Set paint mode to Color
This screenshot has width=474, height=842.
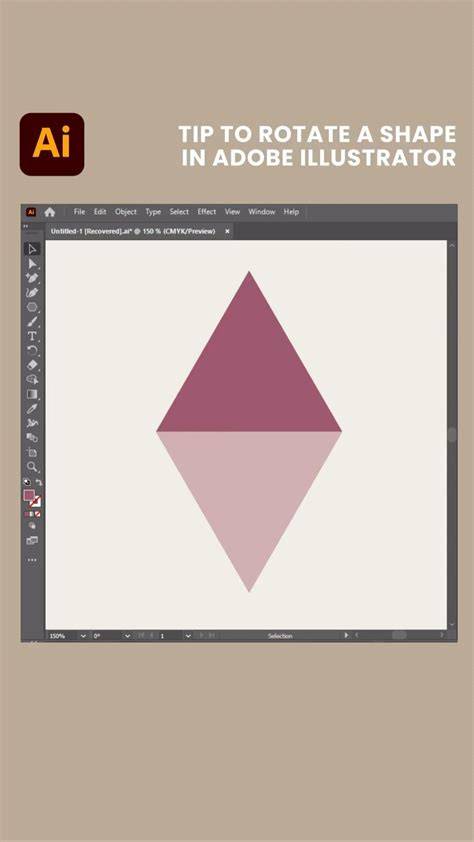[26, 514]
